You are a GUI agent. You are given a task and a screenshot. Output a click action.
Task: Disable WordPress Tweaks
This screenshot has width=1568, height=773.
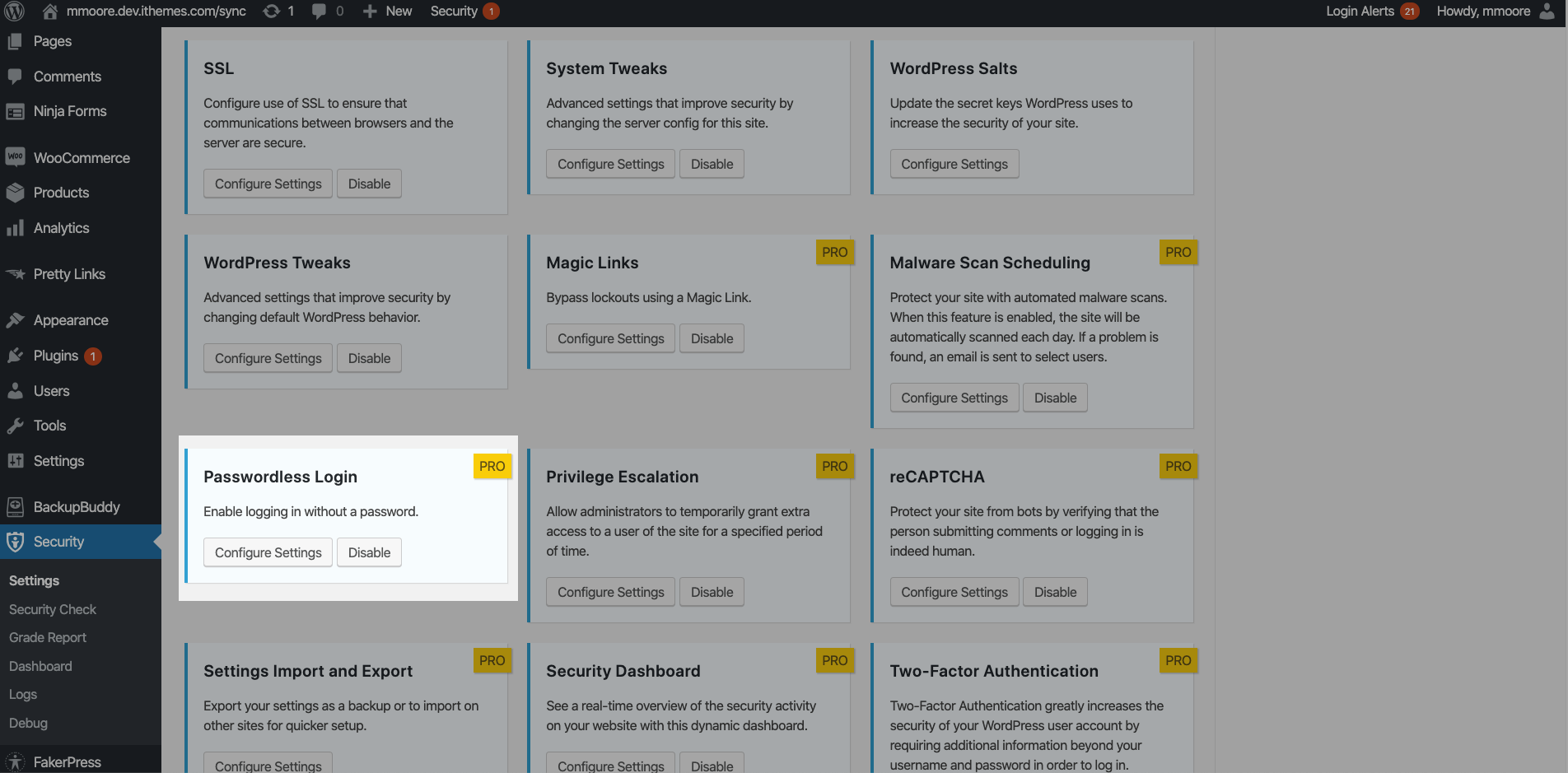(369, 358)
